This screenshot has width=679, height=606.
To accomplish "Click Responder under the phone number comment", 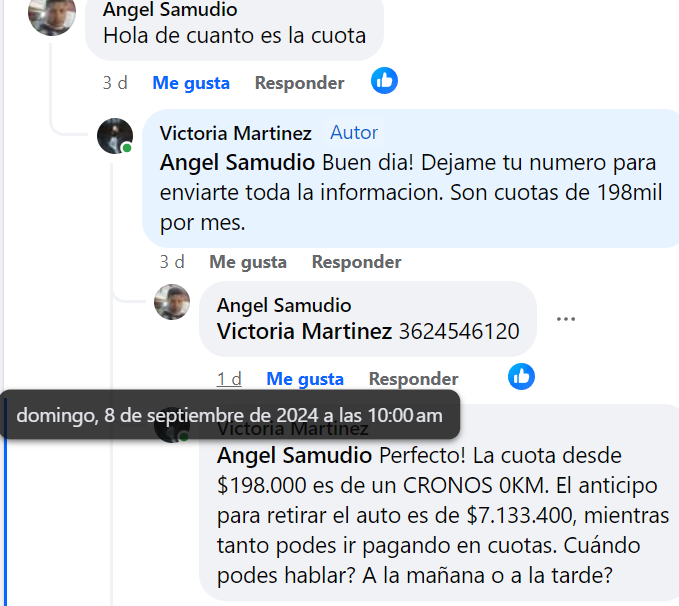I will pos(414,379).
